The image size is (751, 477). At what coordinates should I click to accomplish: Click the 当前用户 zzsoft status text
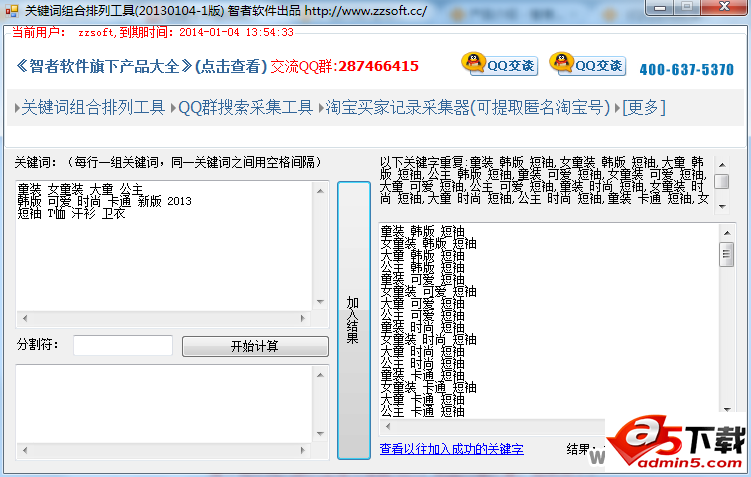[x=153, y=32]
